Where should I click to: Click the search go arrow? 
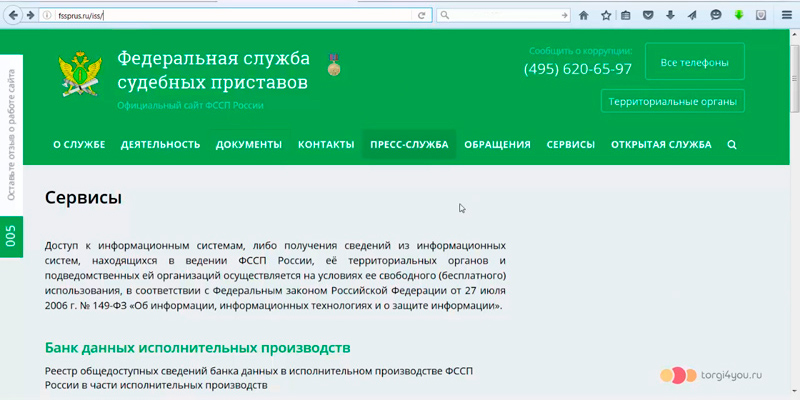[x=564, y=15]
